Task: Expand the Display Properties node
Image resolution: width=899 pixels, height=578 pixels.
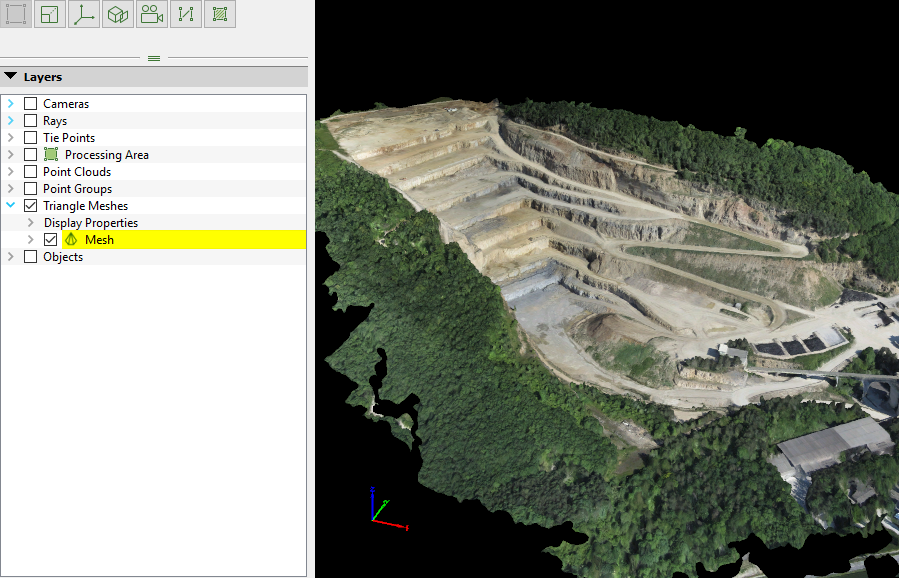Action: [x=30, y=222]
